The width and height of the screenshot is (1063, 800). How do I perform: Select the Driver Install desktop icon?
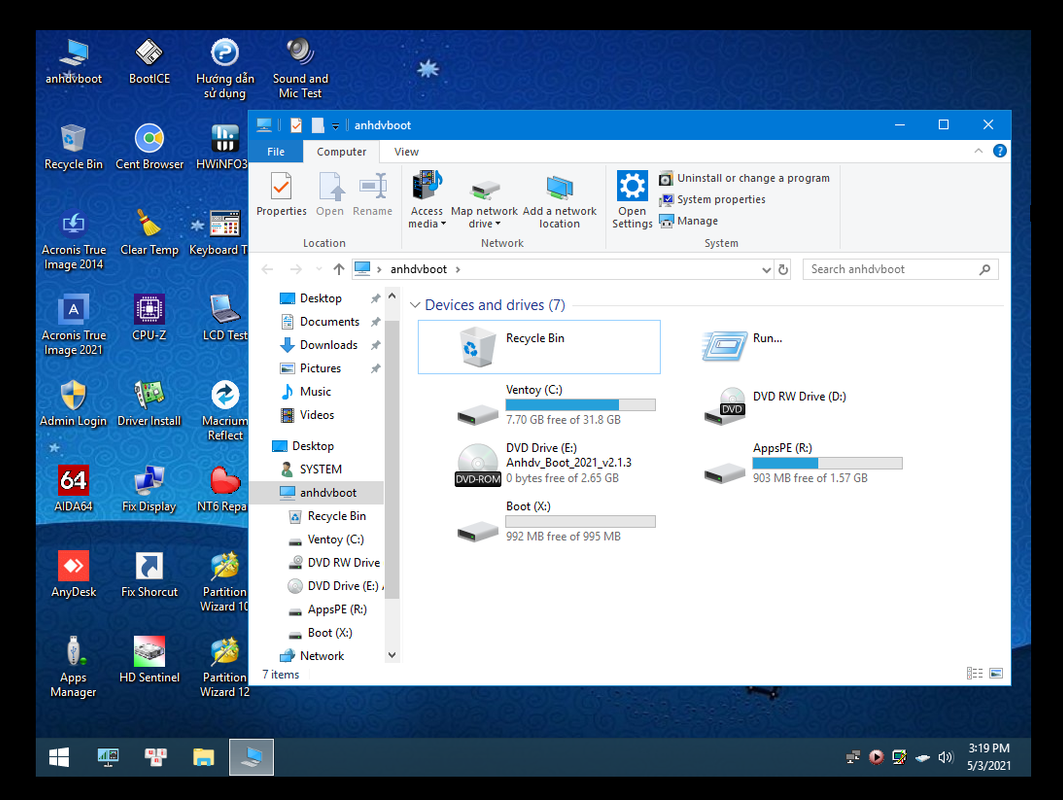(x=149, y=403)
